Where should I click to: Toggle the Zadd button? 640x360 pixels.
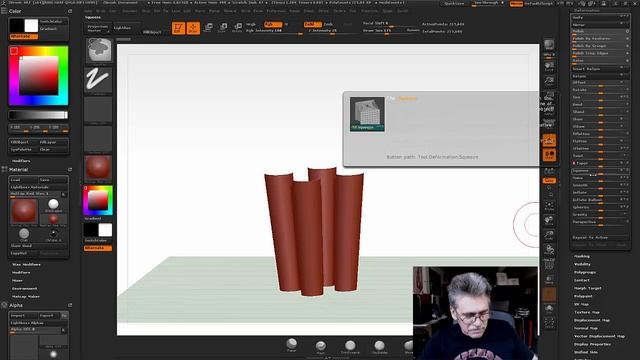click(x=312, y=24)
